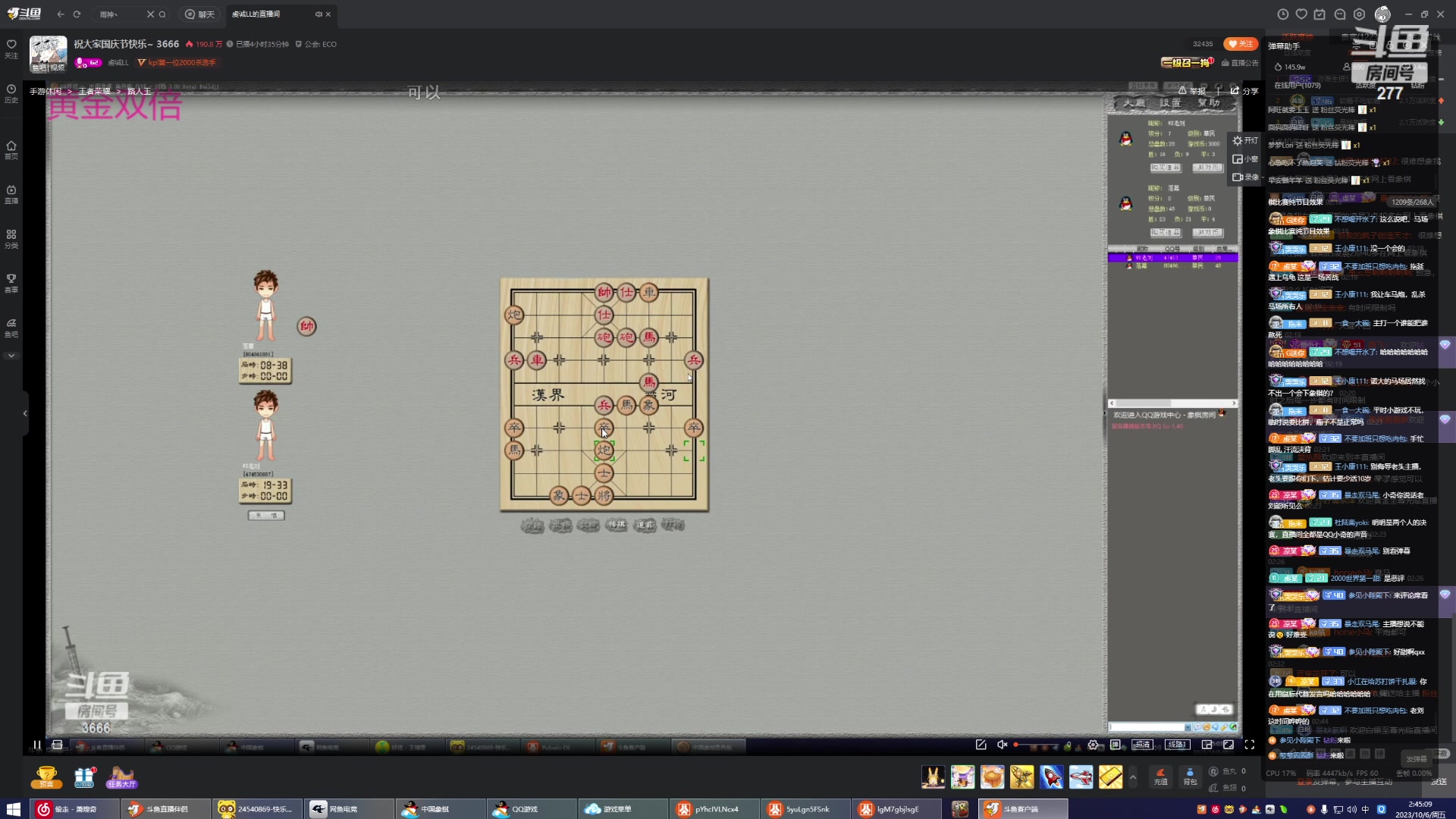The image size is (1456, 819).
Task: Open 历史 history in left sidebar
Action: tap(11, 93)
